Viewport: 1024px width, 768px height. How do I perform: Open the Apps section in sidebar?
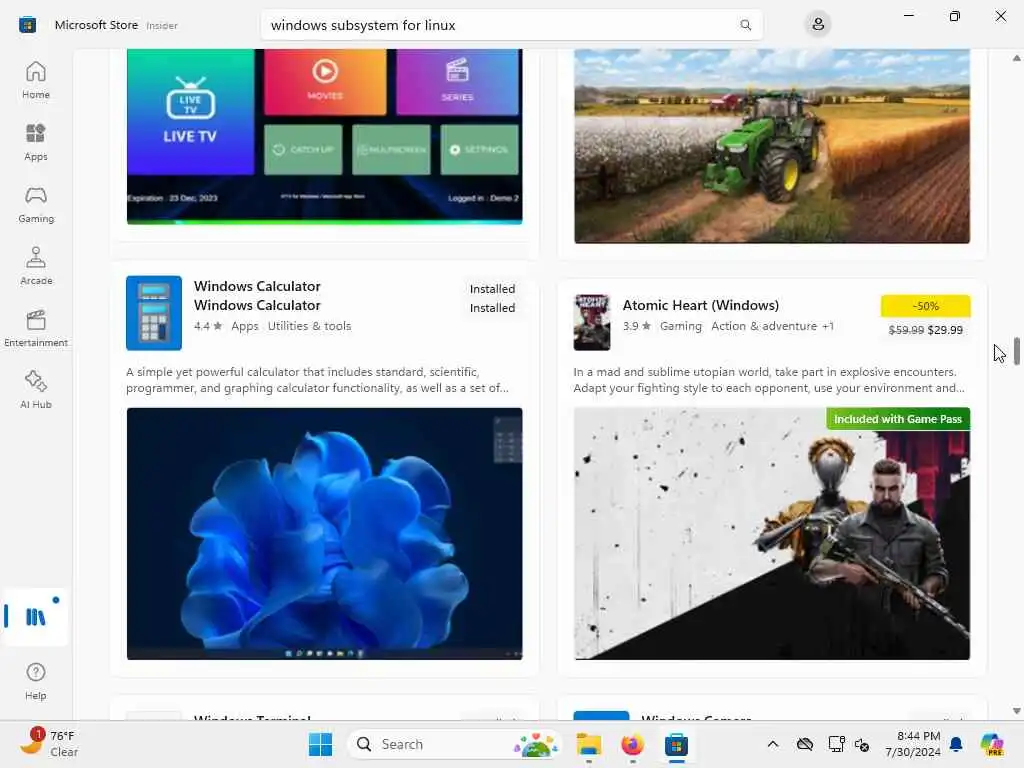click(35, 142)
